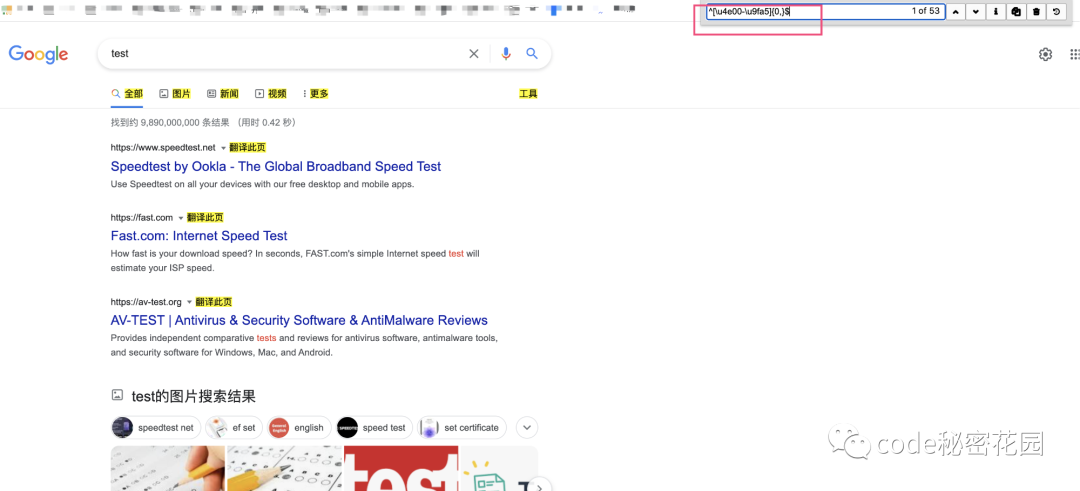Open the 工具 search tools
Viewport: 1080px width, 491px height.
click(528, 94)
